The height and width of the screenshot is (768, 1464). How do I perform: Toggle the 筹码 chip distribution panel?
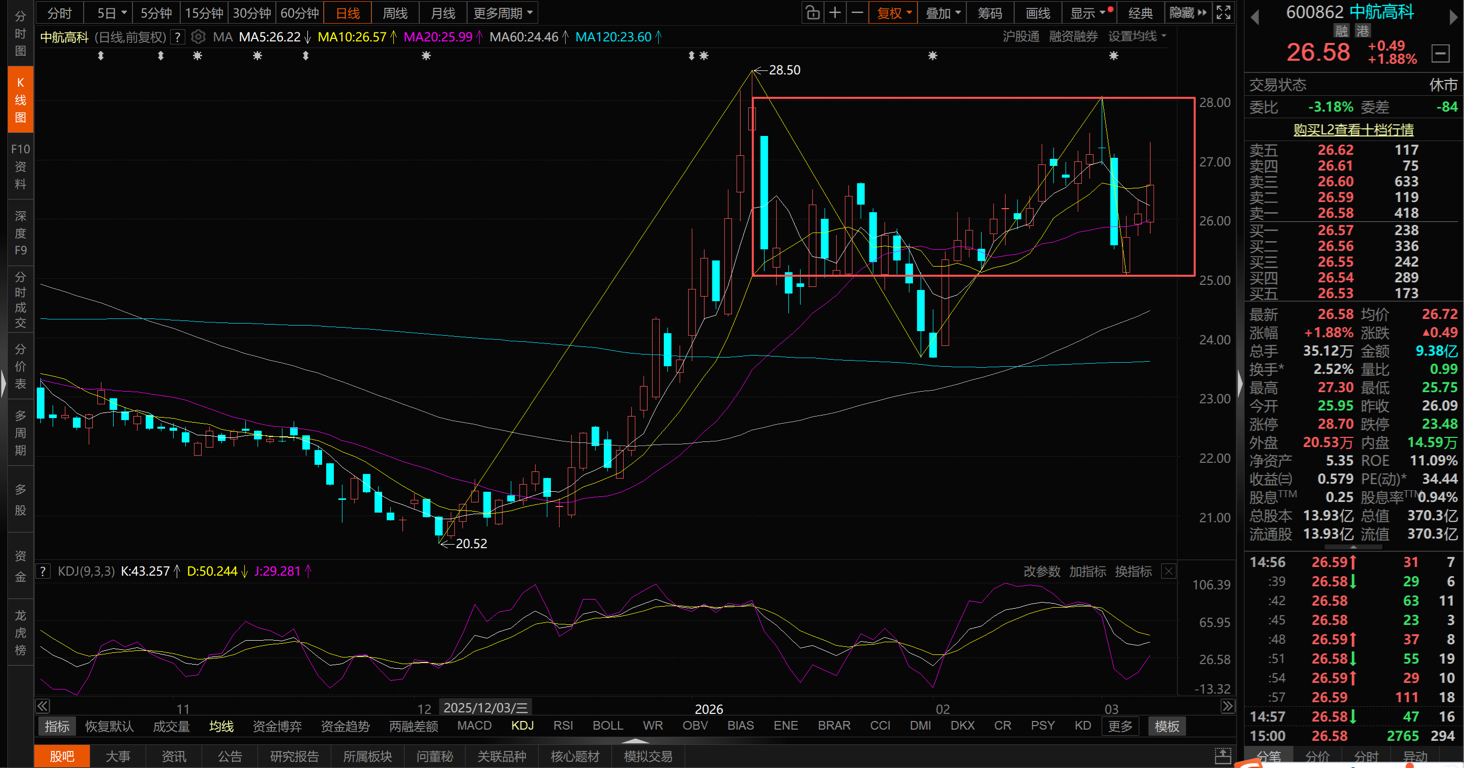[x=990, y=13]
